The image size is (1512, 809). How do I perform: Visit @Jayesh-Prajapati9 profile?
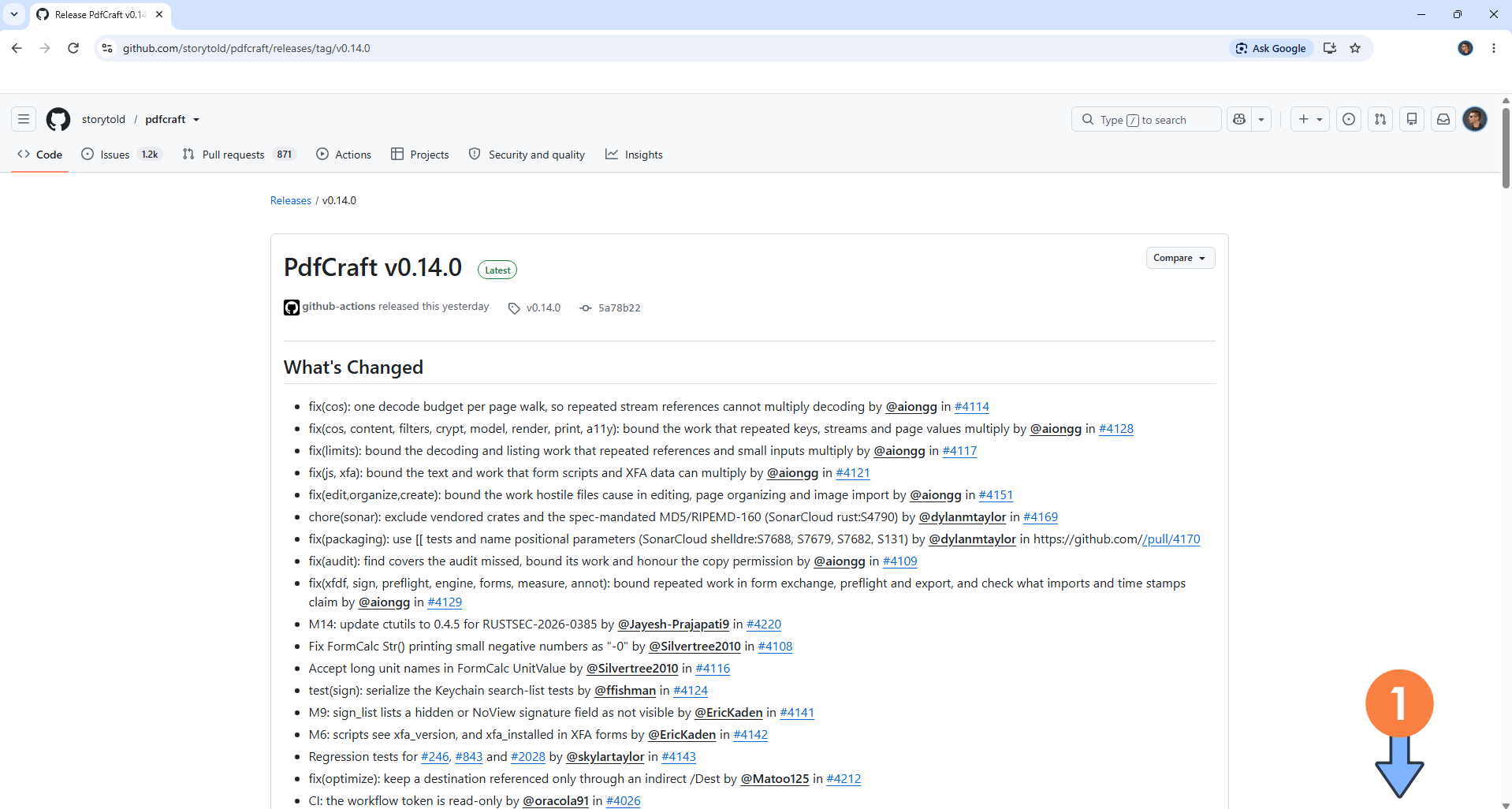(x=673, y=624)
